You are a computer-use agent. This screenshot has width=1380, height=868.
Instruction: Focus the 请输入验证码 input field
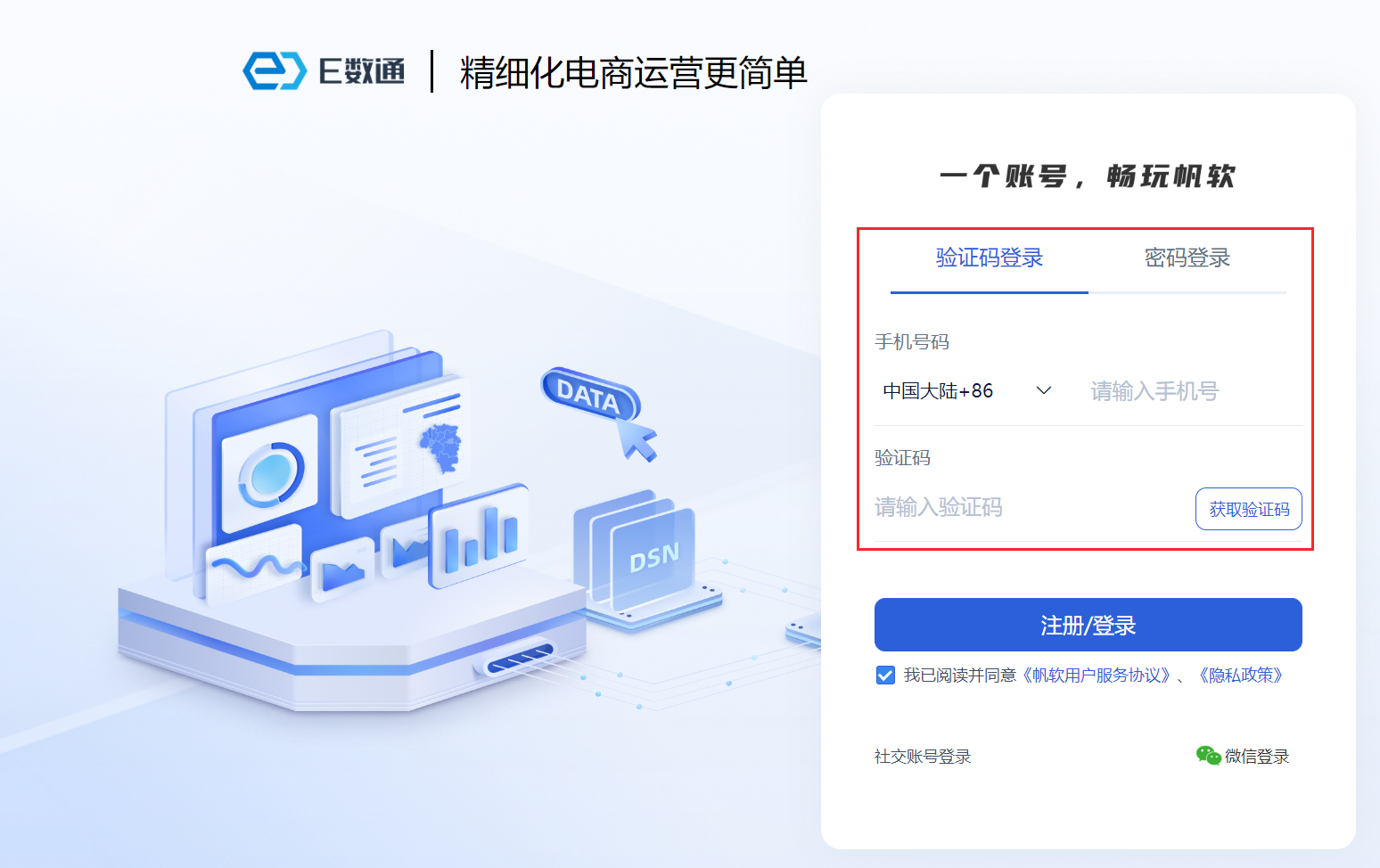(x=1031, y=508)
